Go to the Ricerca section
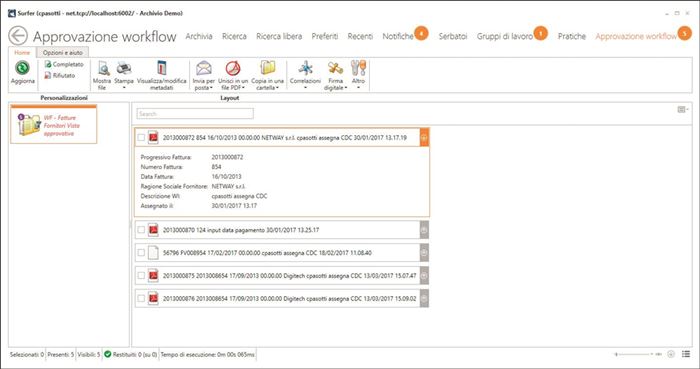Screen dimensions: 700x369 point(234,36)
